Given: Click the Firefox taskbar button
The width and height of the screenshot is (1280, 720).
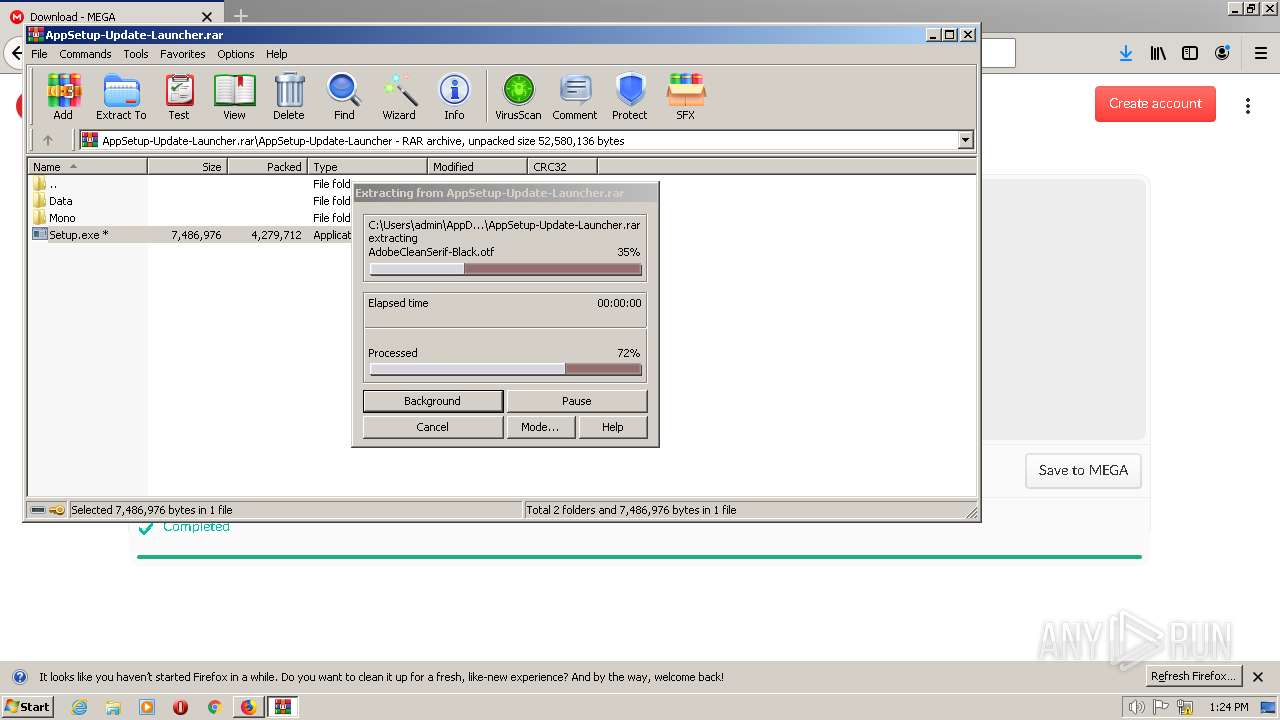Looking at the screenshot, I should [x=248, y=707].
